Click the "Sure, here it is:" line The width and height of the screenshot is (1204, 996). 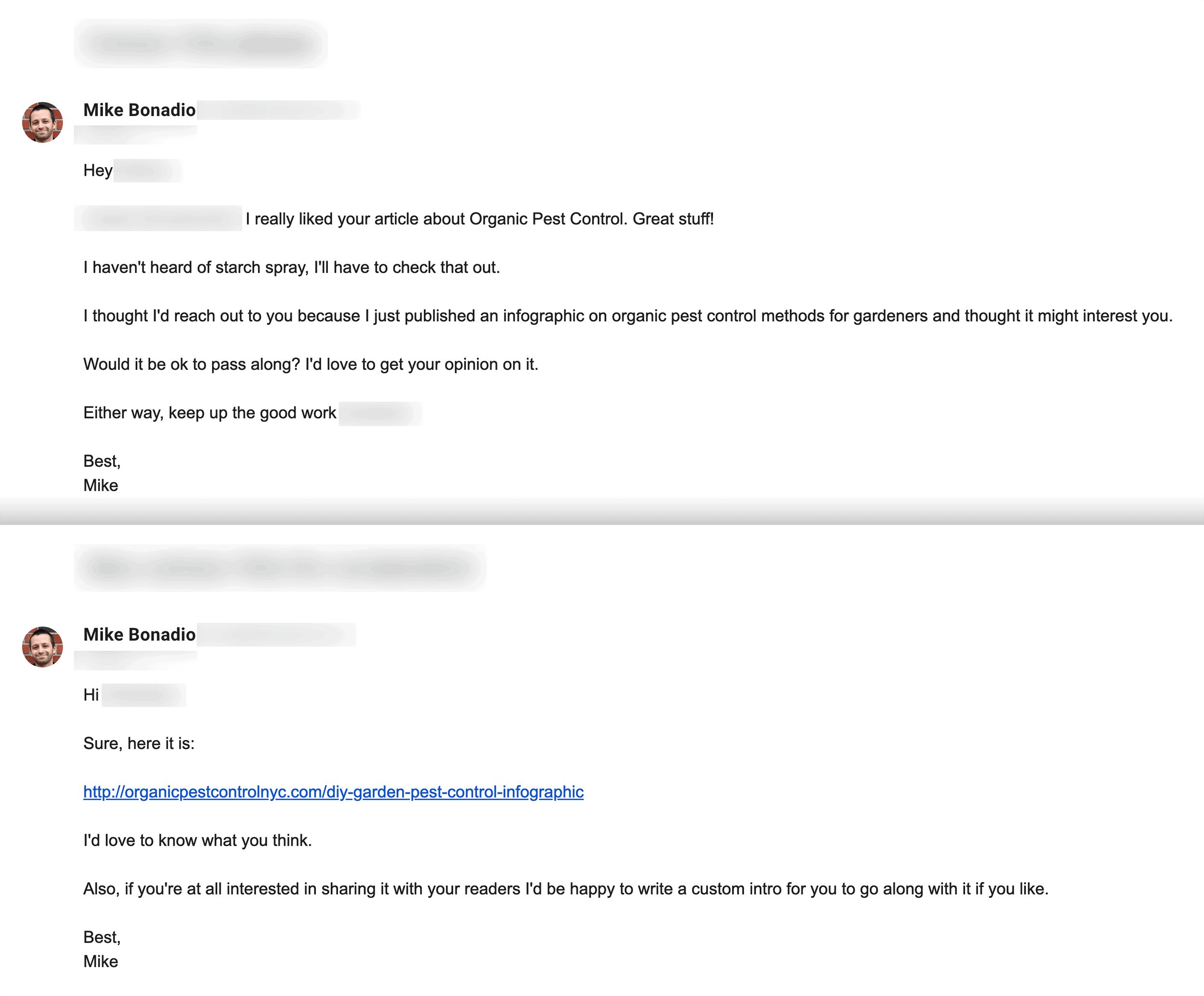click(x=139, y=743)
